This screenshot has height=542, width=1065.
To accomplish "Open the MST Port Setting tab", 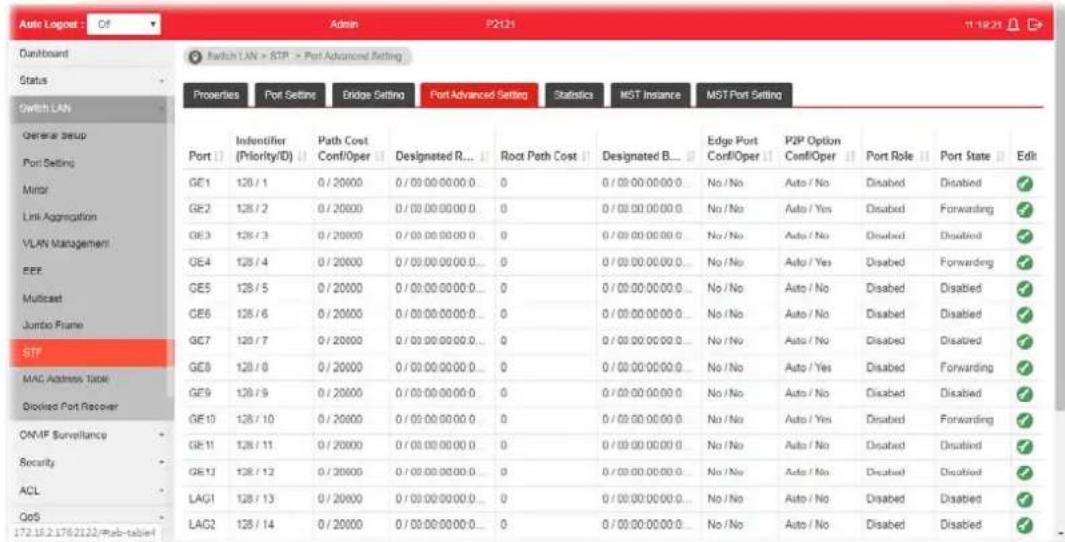I will tap(744, 96).
